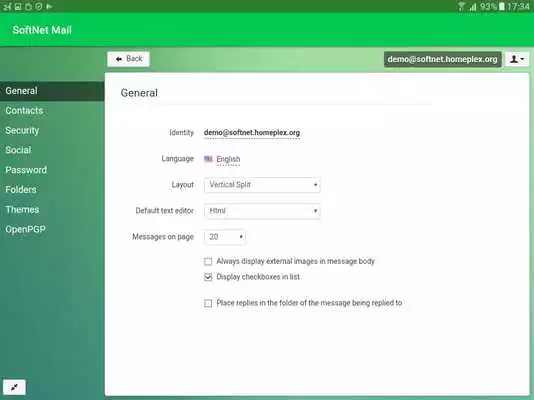This screenshot has height=400, width=534.
Task: Click the demo@softnet.homeplex.org account button
Action: (x=442, y=59)
